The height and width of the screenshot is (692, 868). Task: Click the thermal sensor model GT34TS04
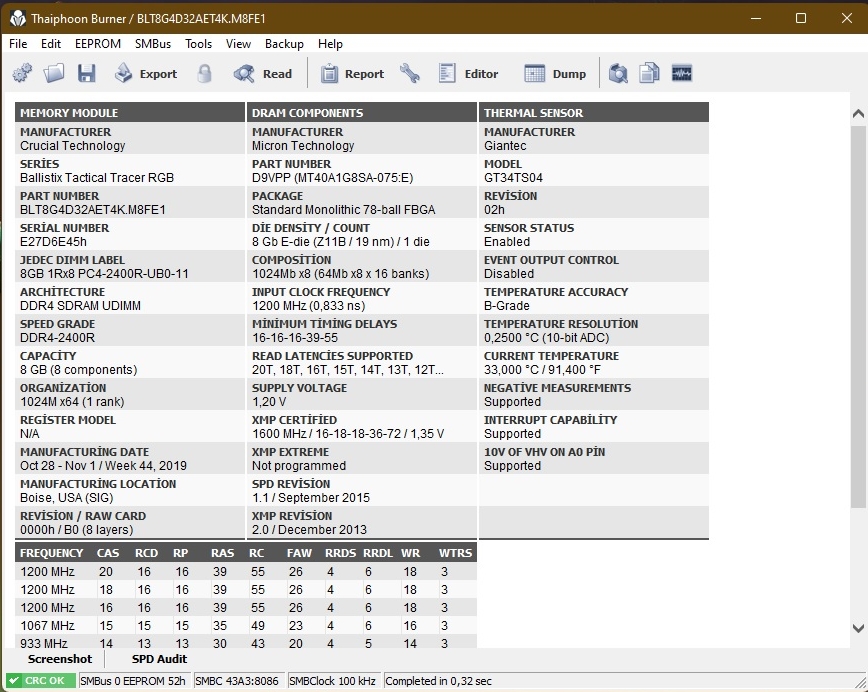click(x=513, y=178)
